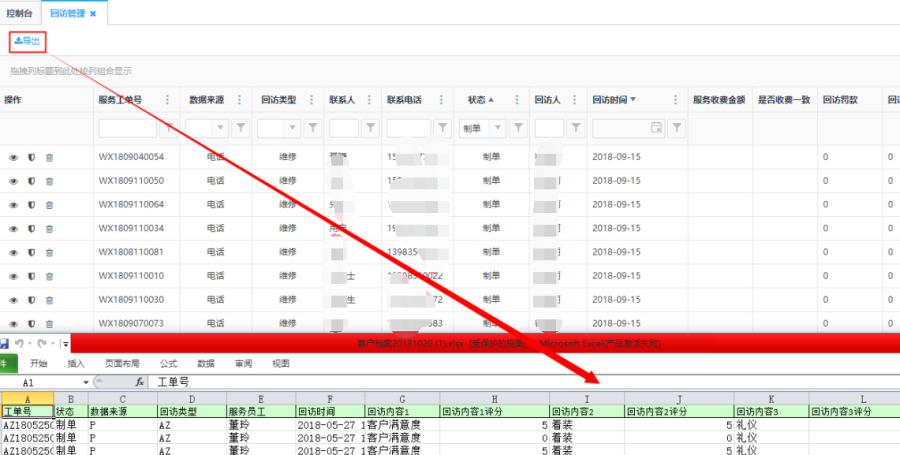Click shield icon for row WX1809110064
The image size is (900, 455).
coord(31,205)
